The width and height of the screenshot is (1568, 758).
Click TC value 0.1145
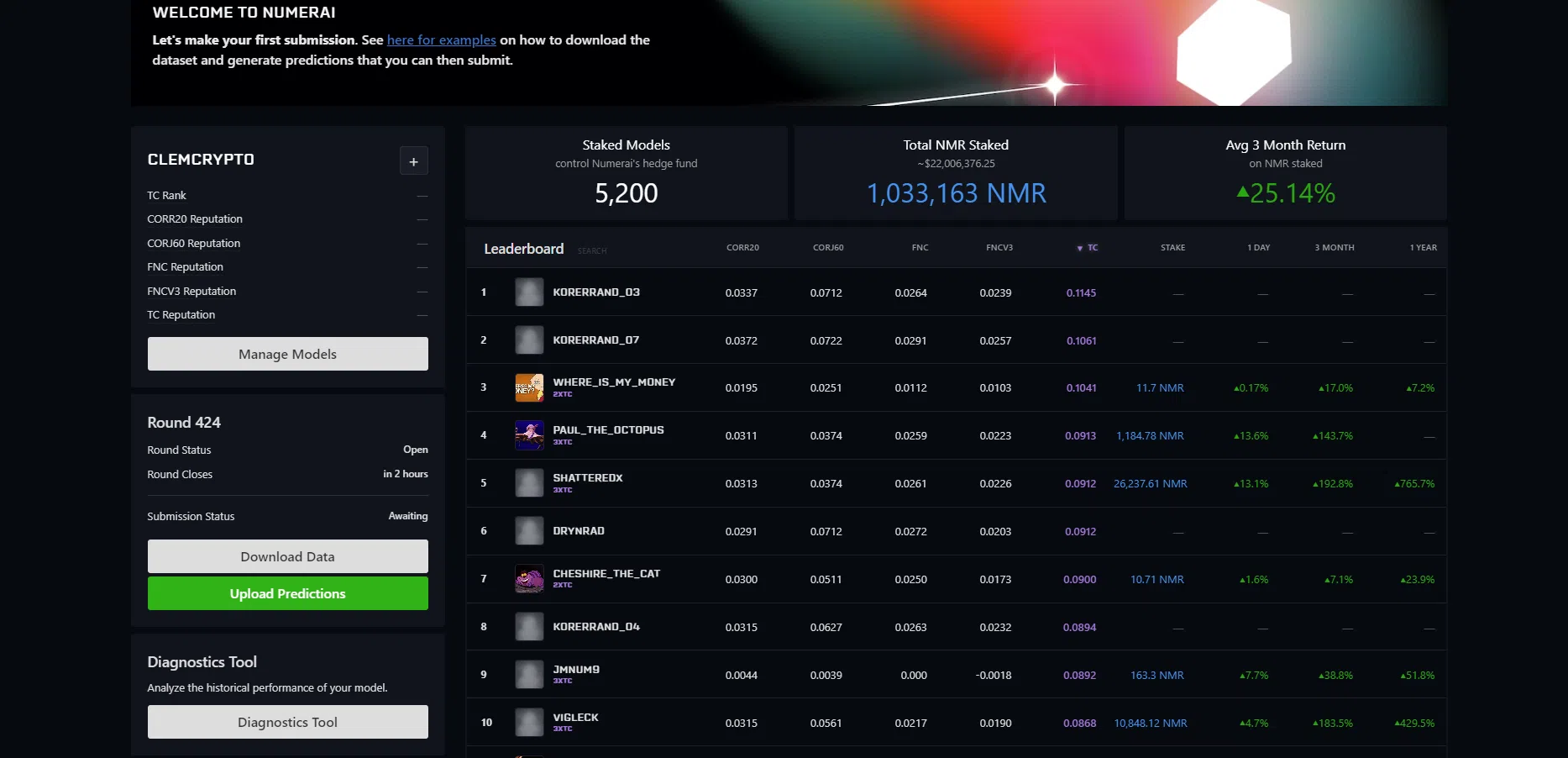[1081, 293]
